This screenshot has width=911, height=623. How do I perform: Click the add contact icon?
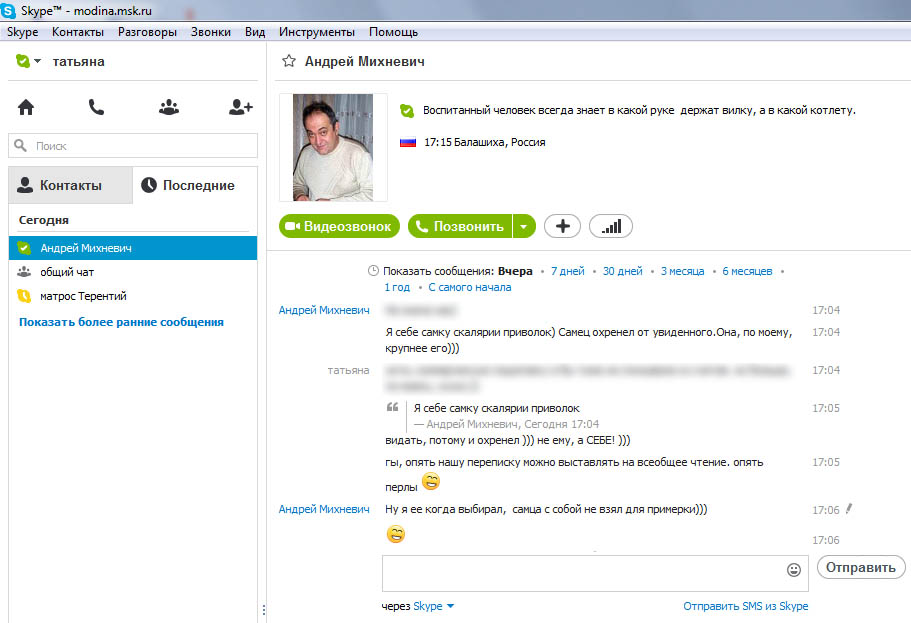(x=241, y=107)
